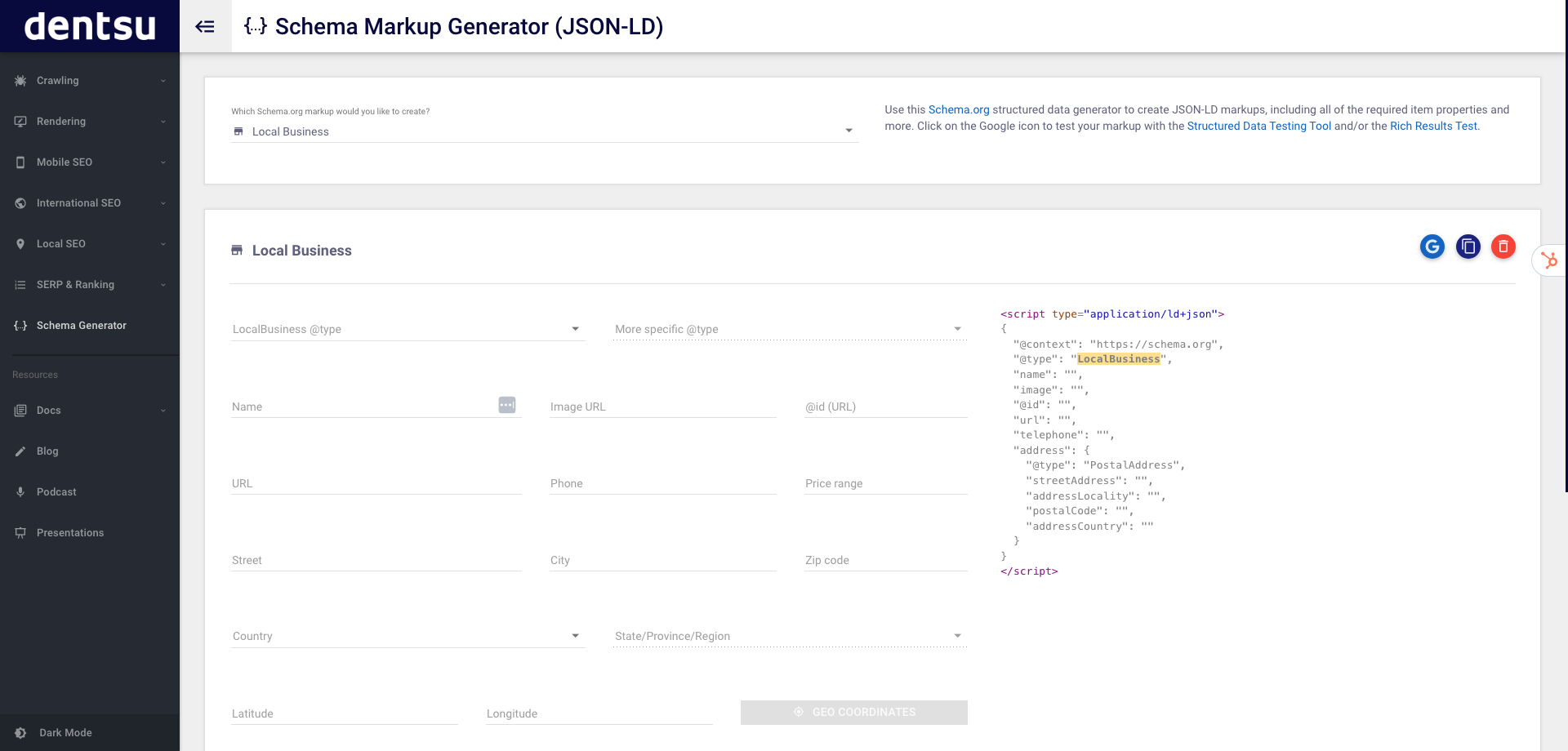Select the Blog menu item
Viewport: 1568px width, 751px height.
pyautogui.click(x=47, y=451)
